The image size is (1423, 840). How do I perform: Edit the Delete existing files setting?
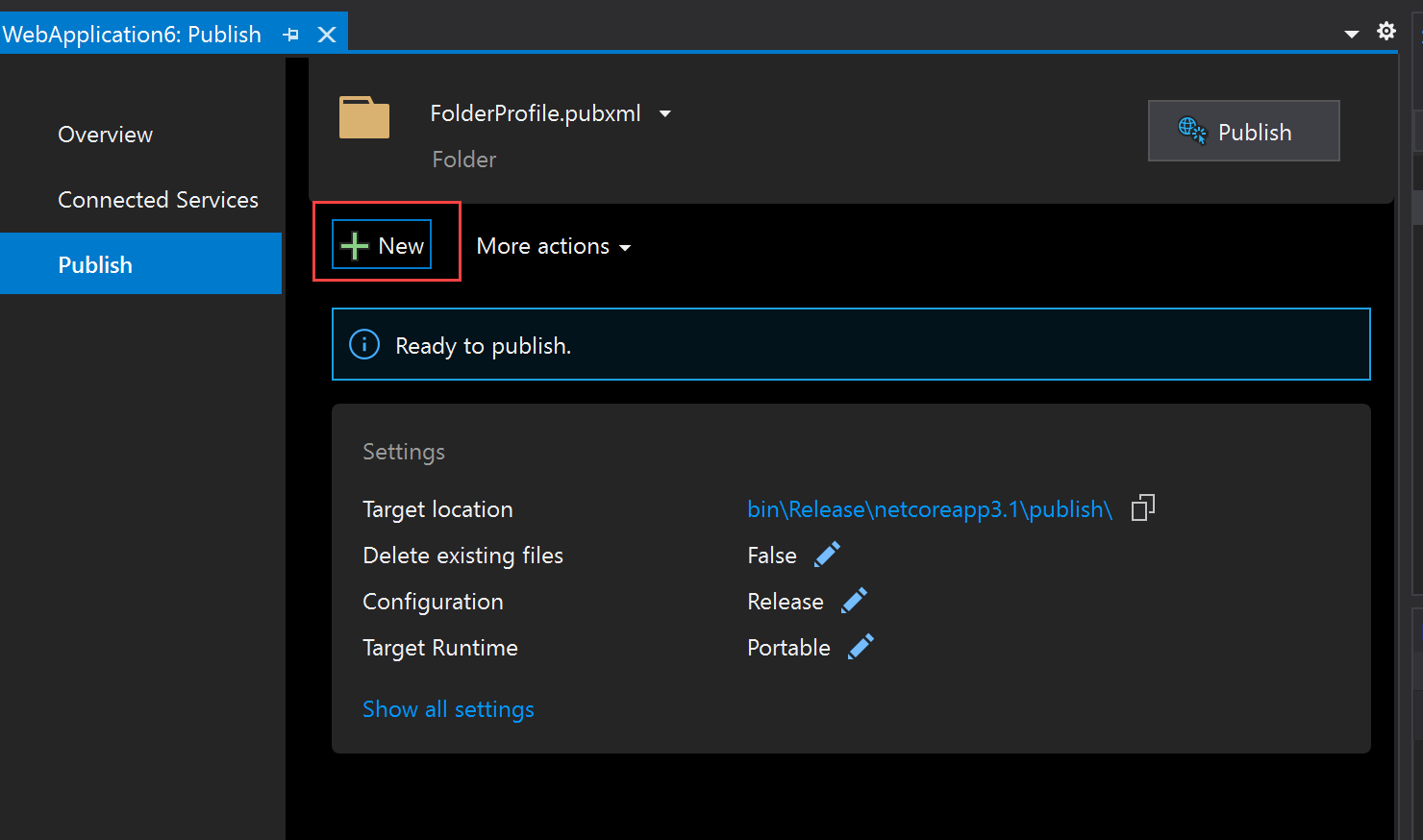(827, 555)
